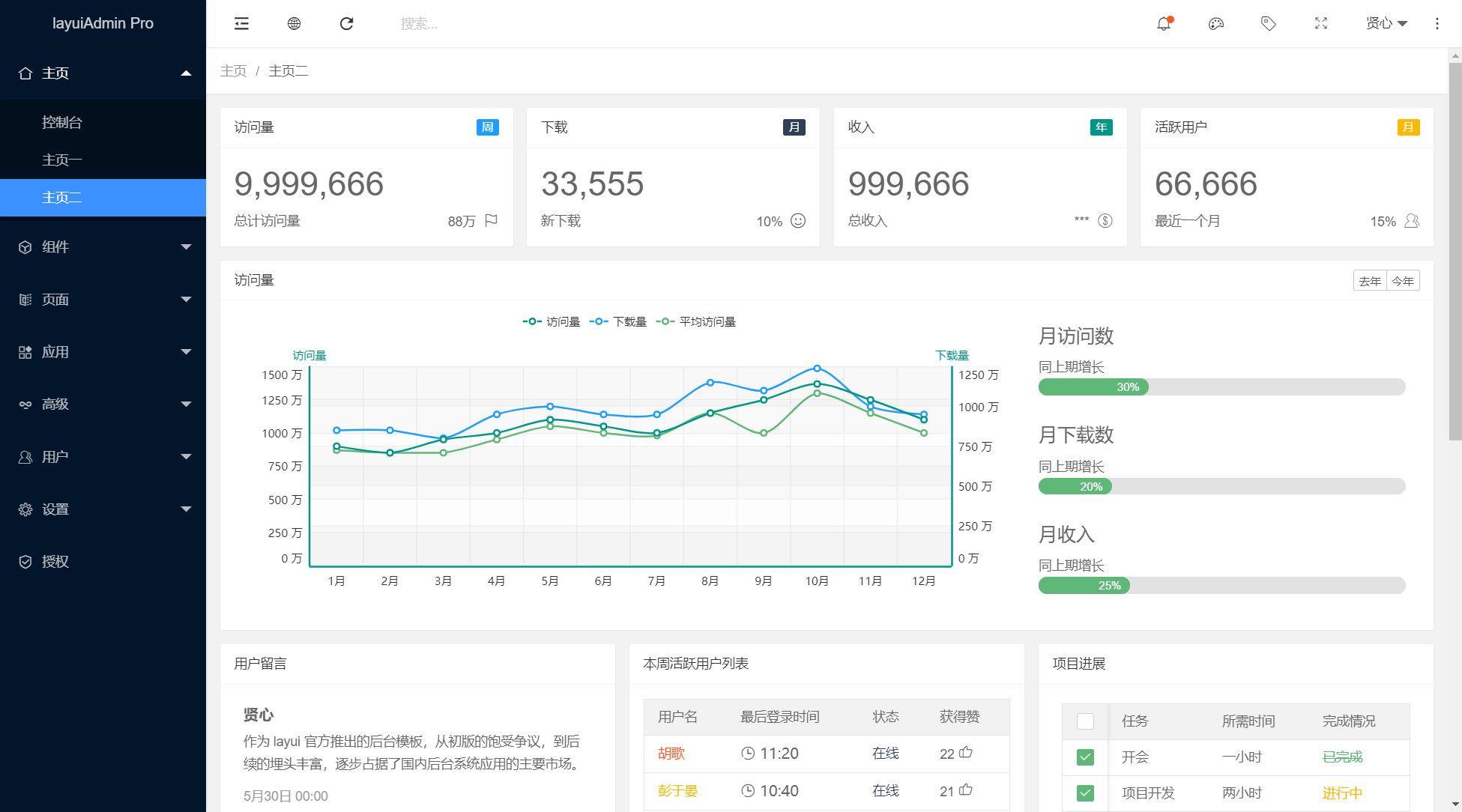The width and height of the screenshot is (1462, 812).
Task: Click the 今年 button
Action: coord(1403,281)
